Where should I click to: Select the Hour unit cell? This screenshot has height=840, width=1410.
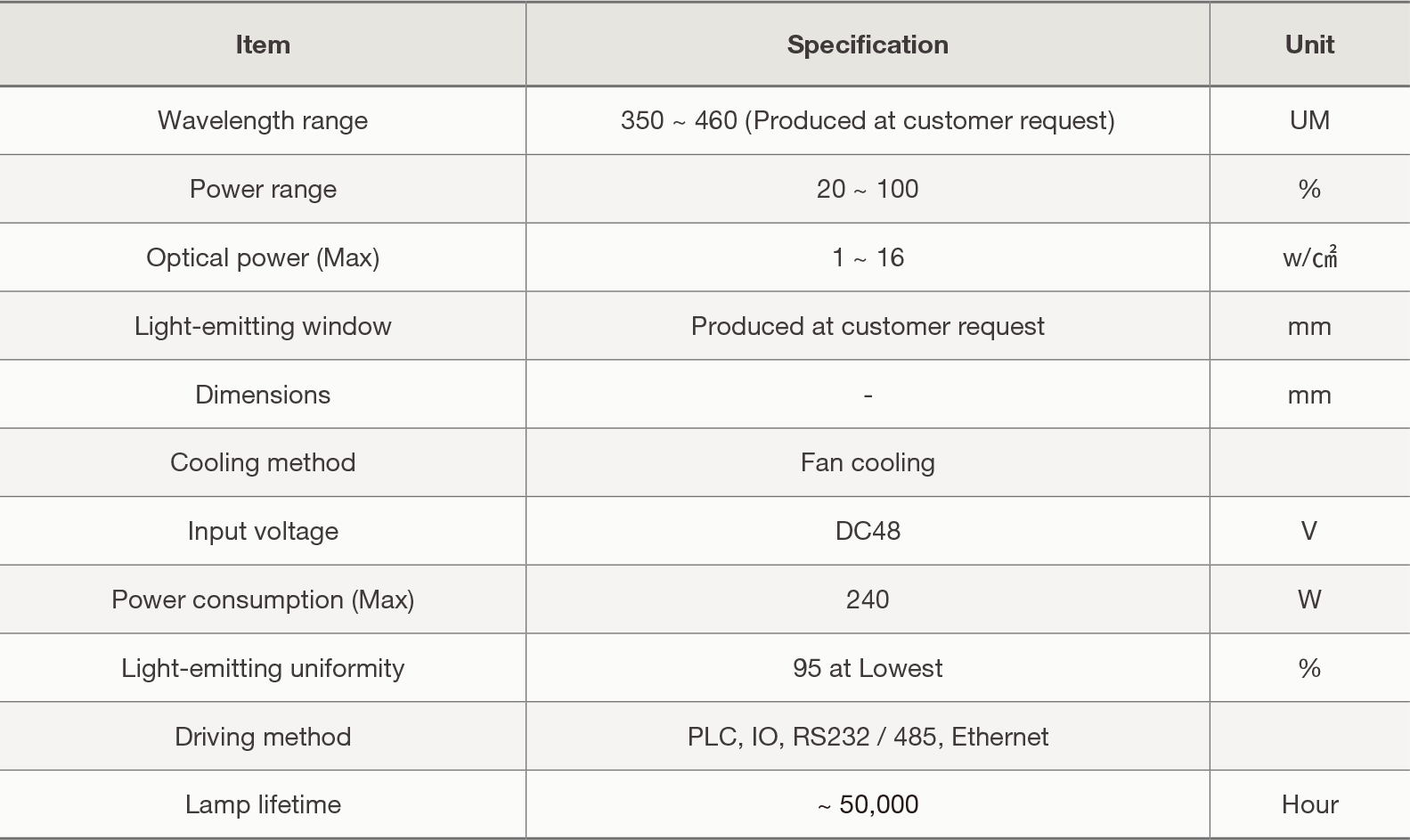coord(1309,804)
